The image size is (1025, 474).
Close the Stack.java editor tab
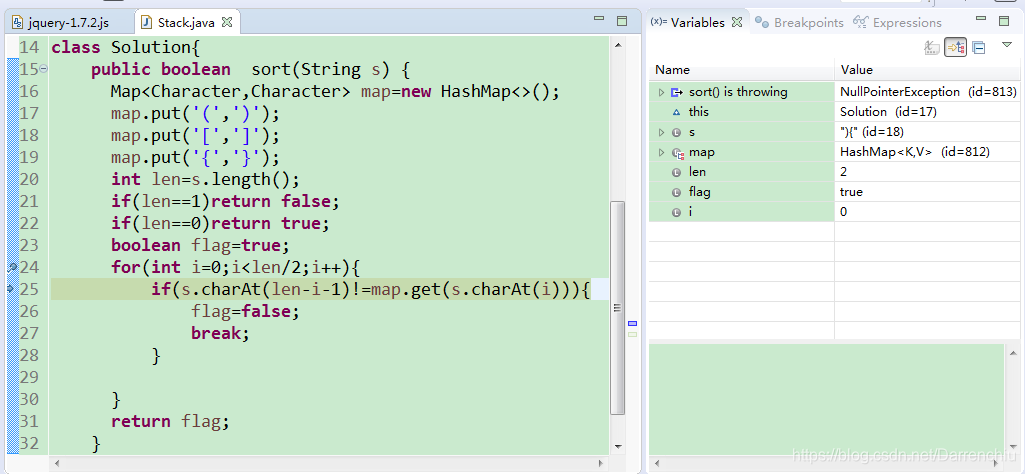(x=227, y=22)
